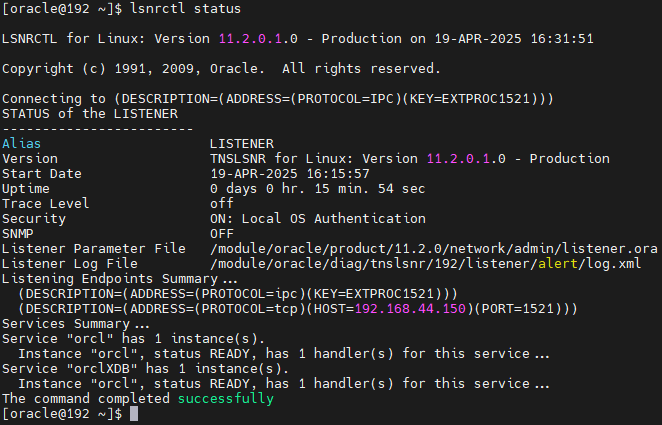Screen dimensions: 662x425
Task: Click the uptime value '0 days 0 hr. 15 min. 54 sec'
Action: point(317,189)
